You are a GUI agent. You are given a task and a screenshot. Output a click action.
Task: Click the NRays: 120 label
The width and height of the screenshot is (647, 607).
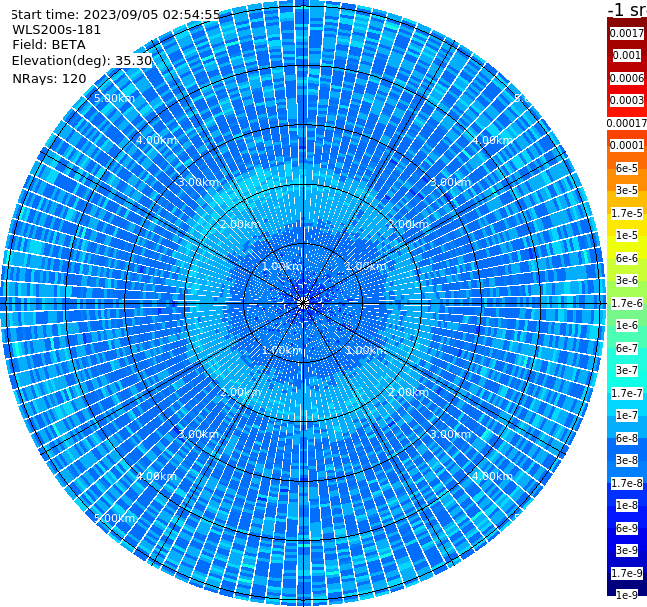tap(49, 78)
